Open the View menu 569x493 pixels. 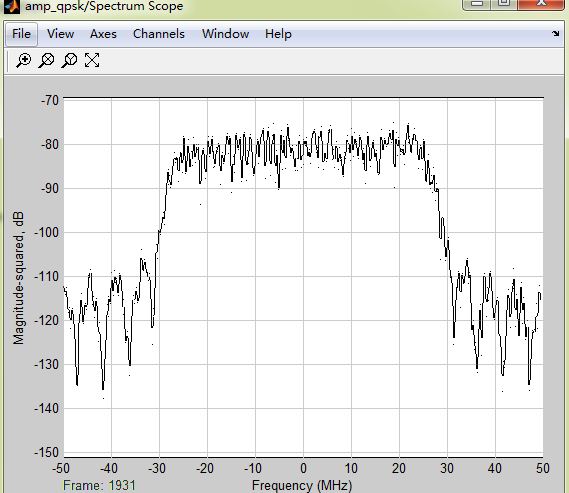click(60, 34)
